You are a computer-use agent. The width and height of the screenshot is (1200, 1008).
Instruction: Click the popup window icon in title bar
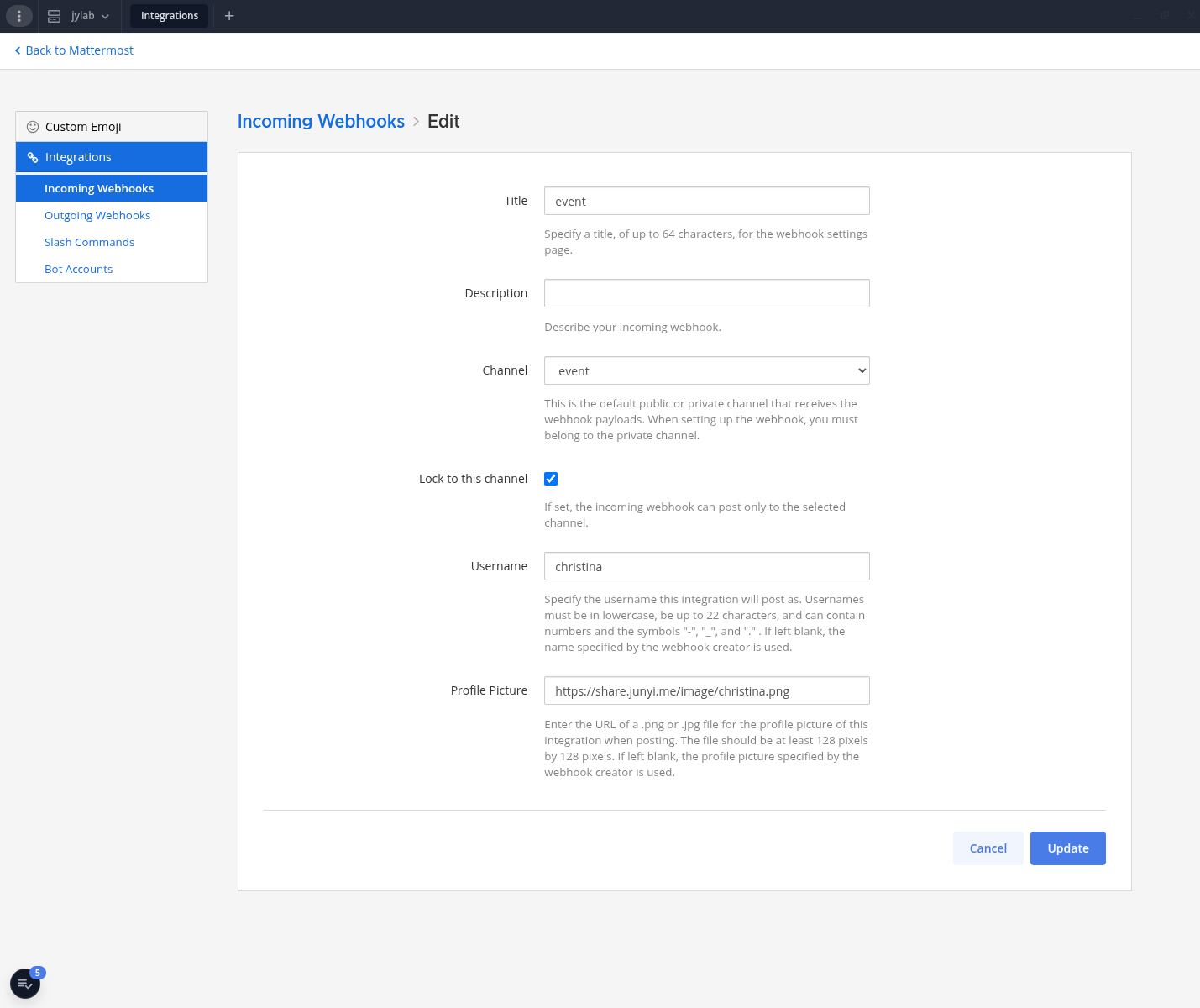tap(1166, 16)
